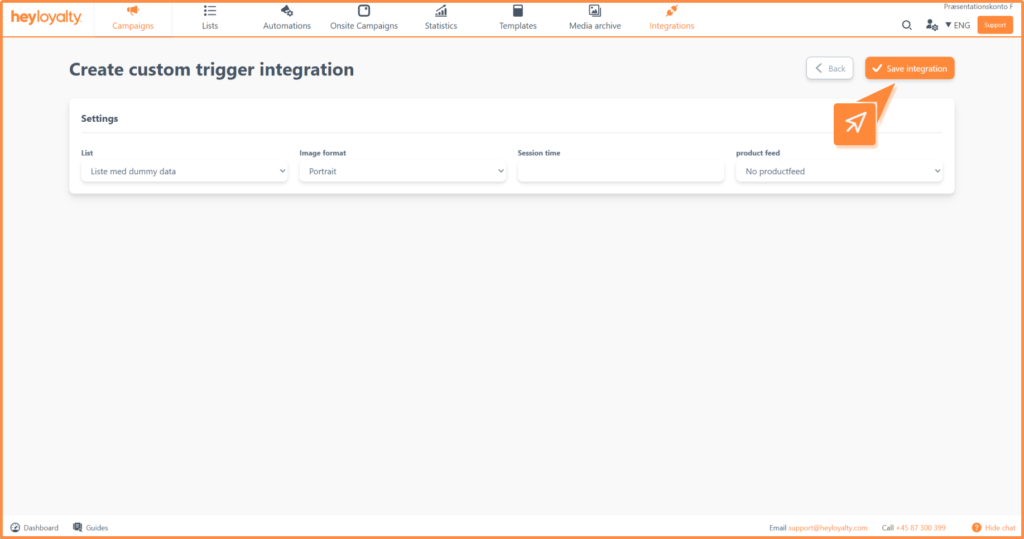Open Automations from the gears icon

[x=287, y=11]
